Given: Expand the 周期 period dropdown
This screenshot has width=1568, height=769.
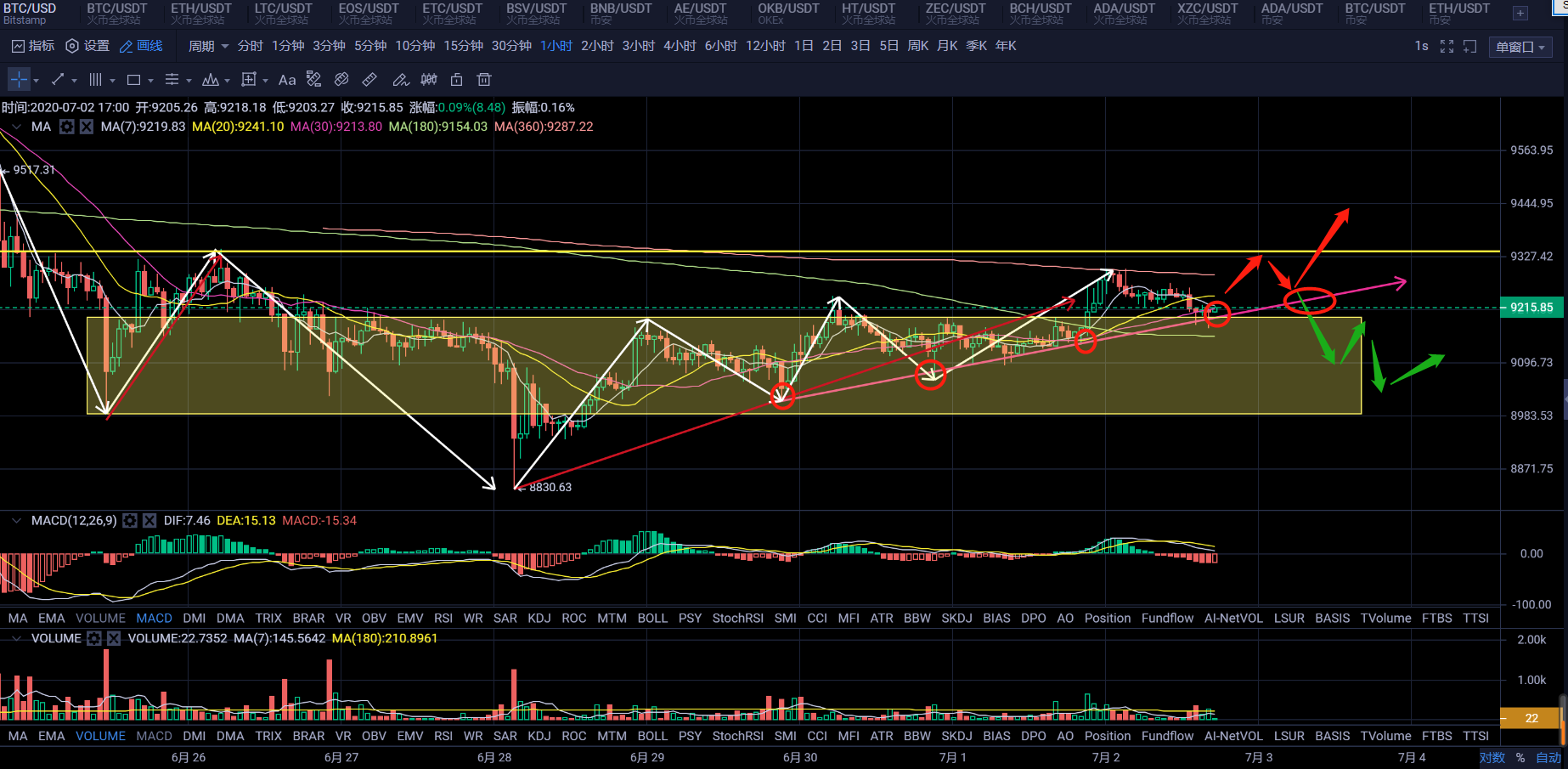Looking at the screenshot, I should 208,46.
